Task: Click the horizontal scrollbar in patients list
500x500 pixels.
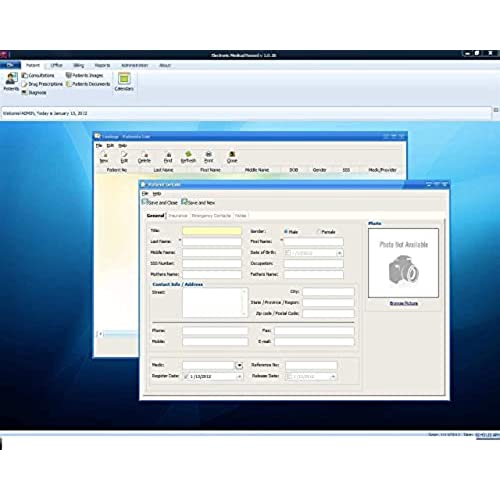Action: [x=117, y=334]
